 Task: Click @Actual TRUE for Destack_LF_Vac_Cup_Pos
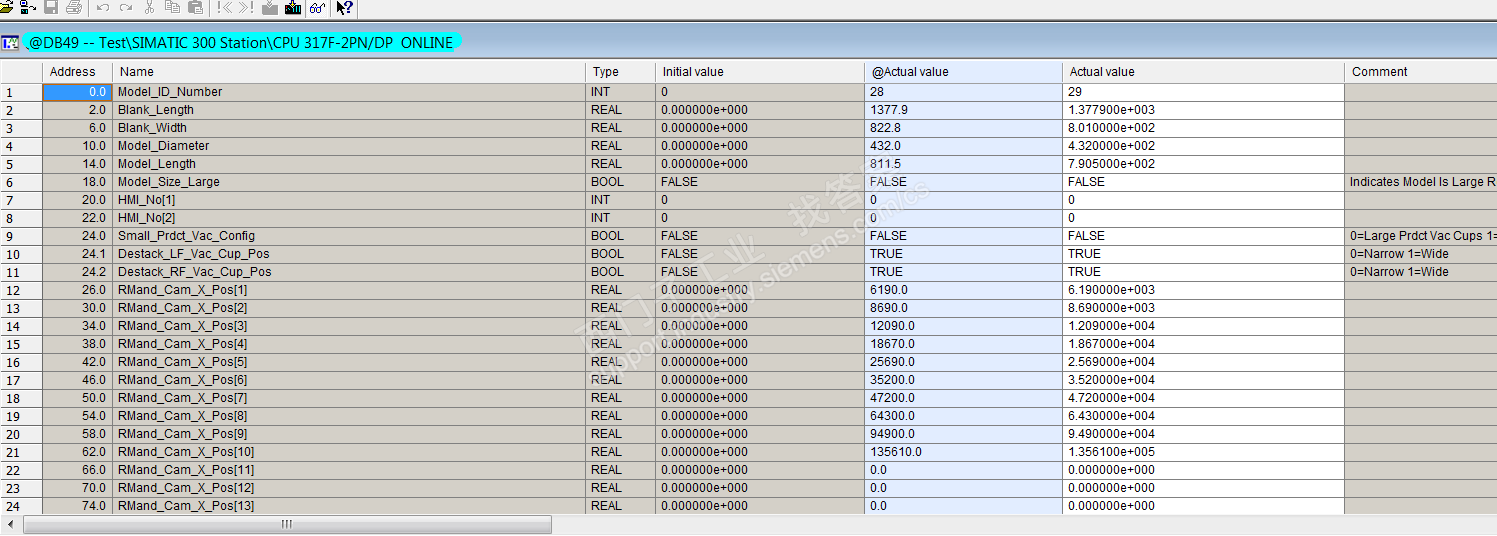pyautogui.click(x=963, y=254)
